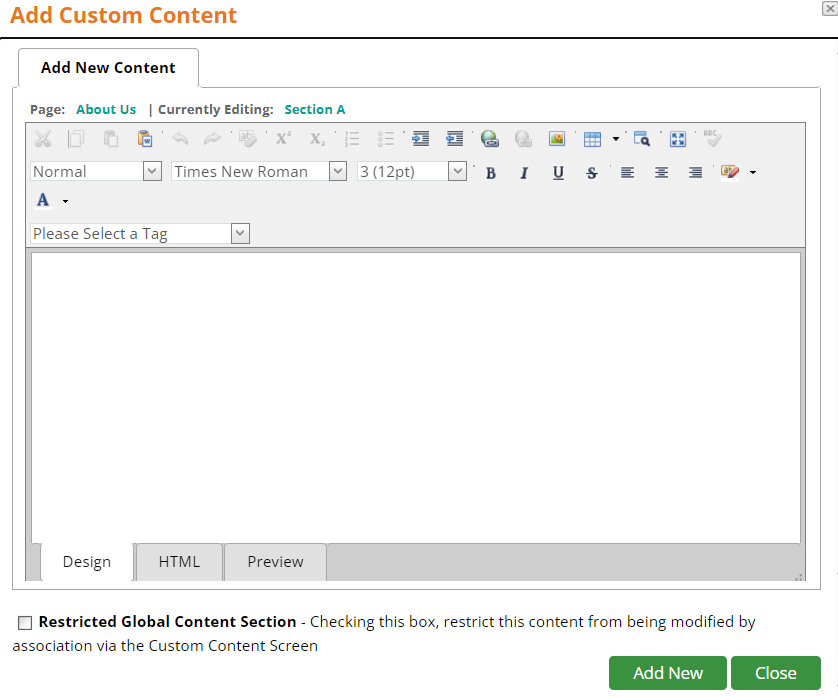The width and height of the screenshot is (838, 696).
Task: Click the editor resize handle corner
Action: [x=798, y=577]
